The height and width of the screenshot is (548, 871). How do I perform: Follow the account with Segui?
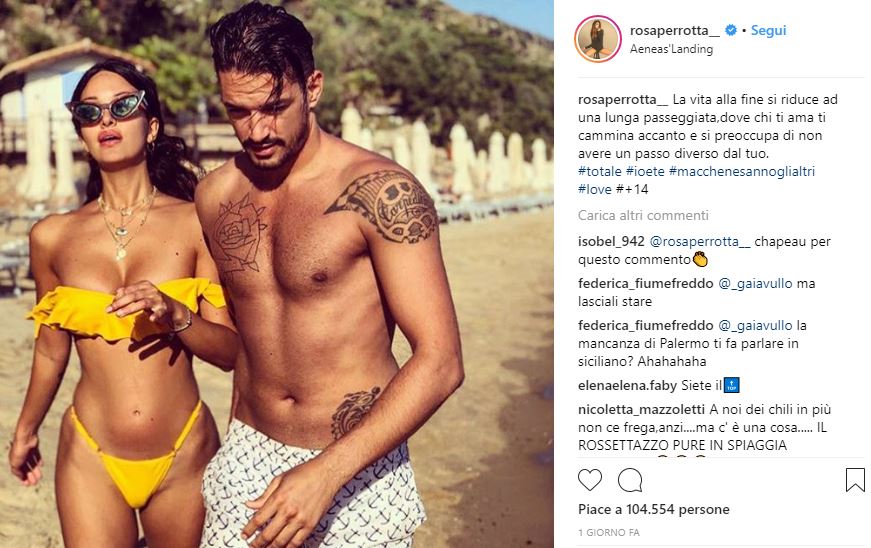(x=768, y=31)
